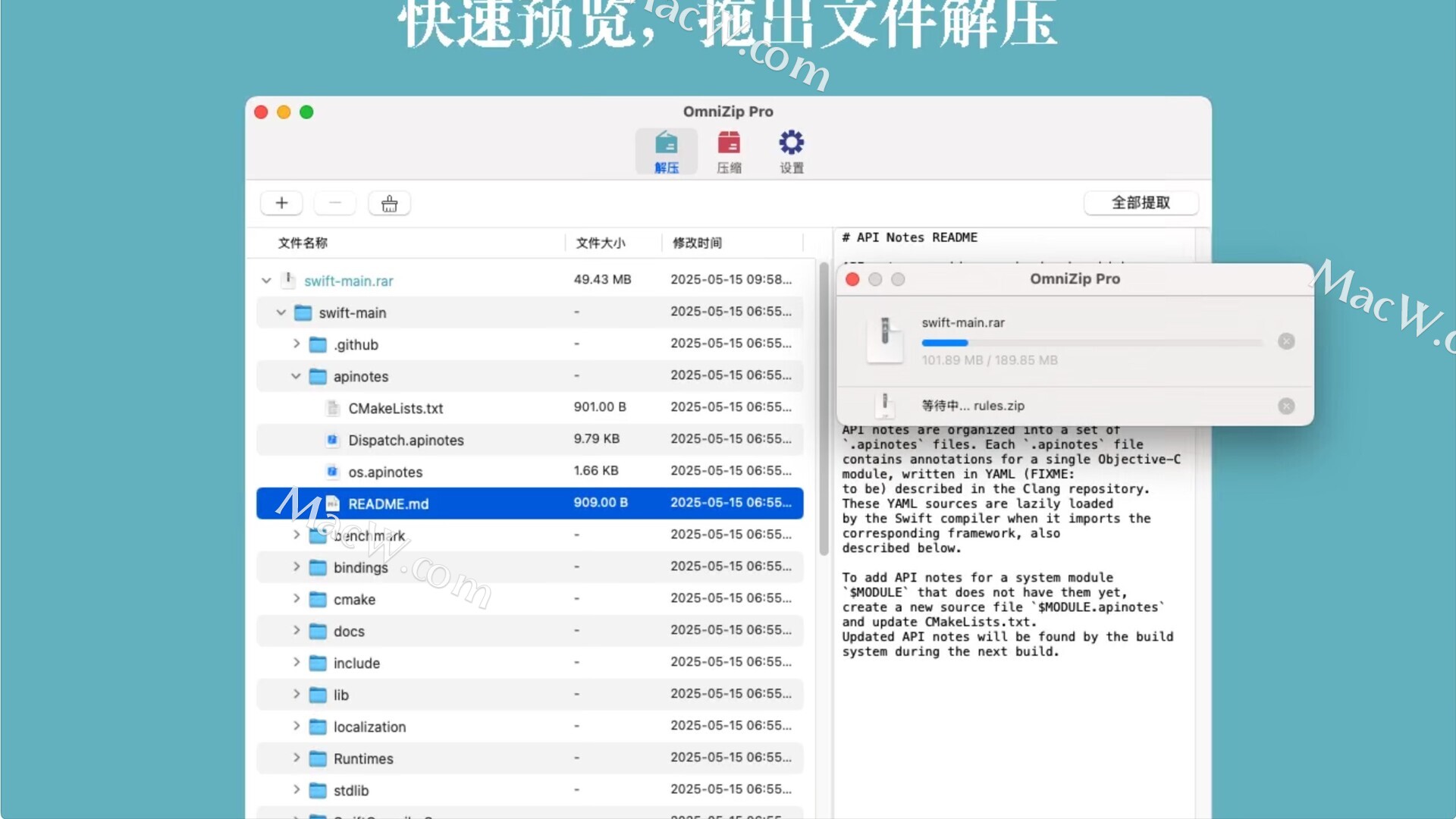Click the minus remove button
The height and width of the screenshot is (819, 1456).
335,202
